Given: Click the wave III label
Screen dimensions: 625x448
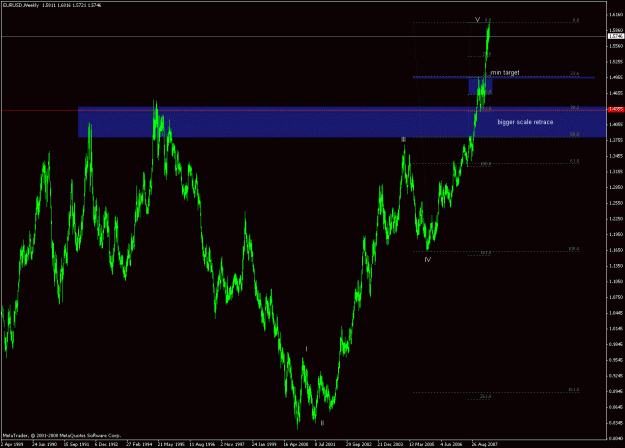Looking at the screenshot, I should point(403,140).
